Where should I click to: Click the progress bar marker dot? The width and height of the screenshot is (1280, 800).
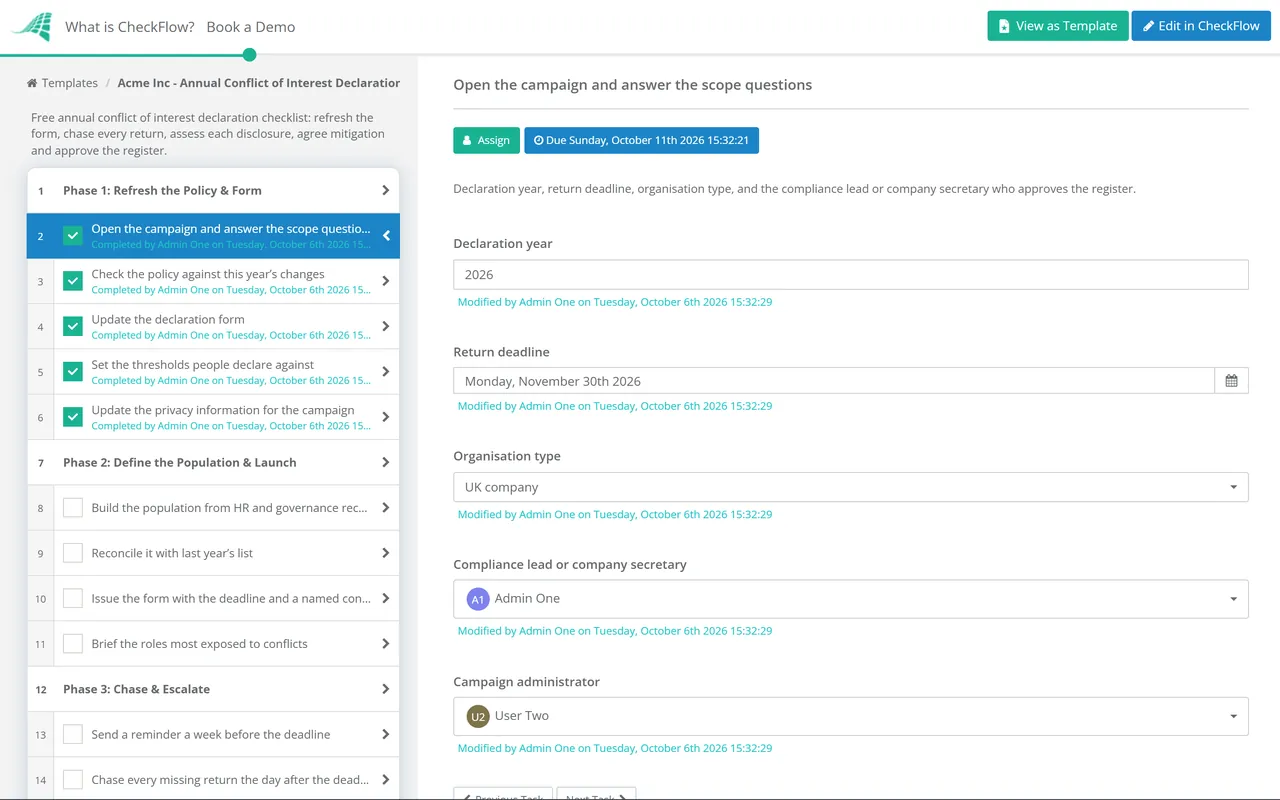pos(250,54)
